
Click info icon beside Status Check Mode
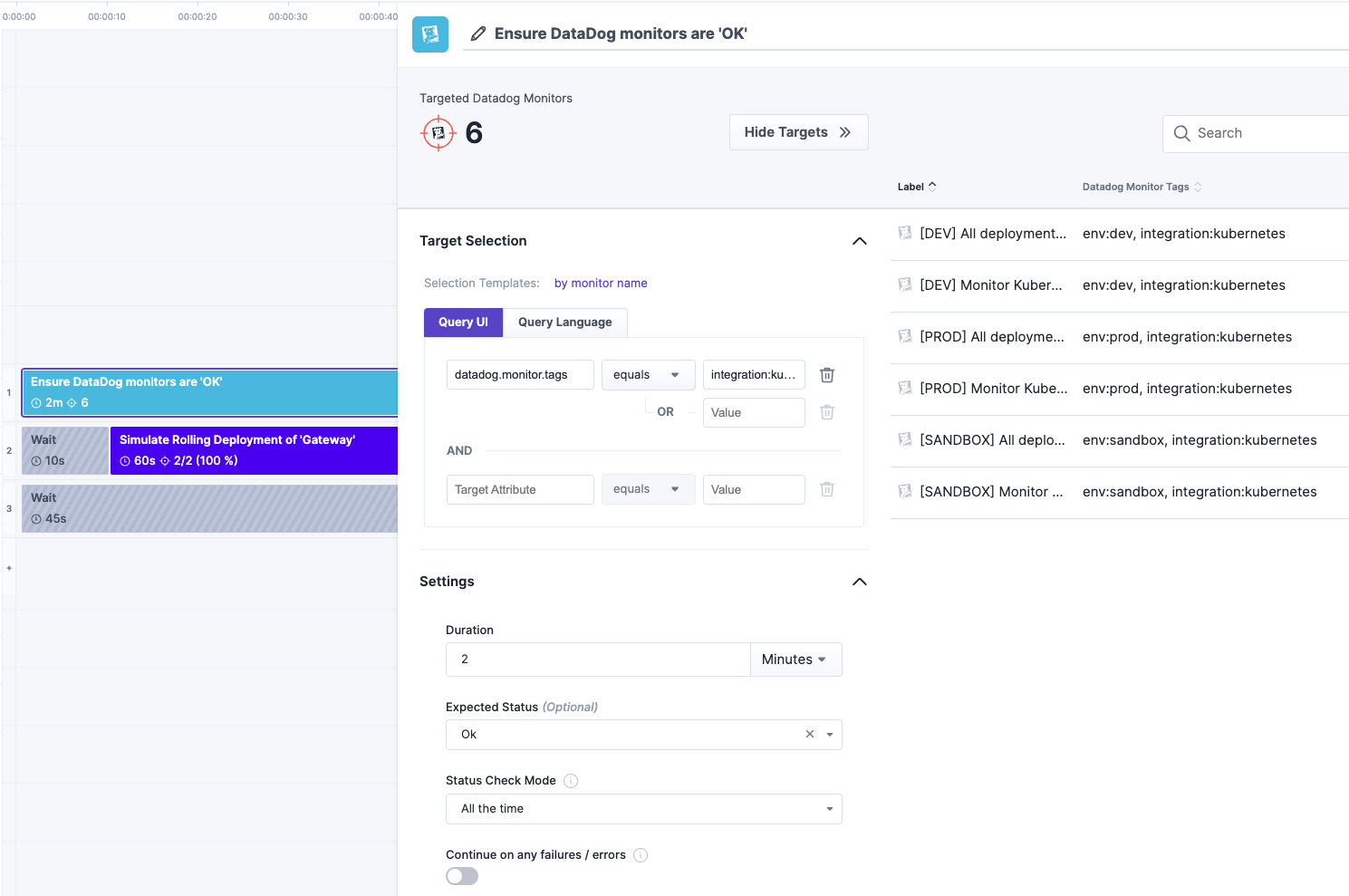(x=571, y=781)
